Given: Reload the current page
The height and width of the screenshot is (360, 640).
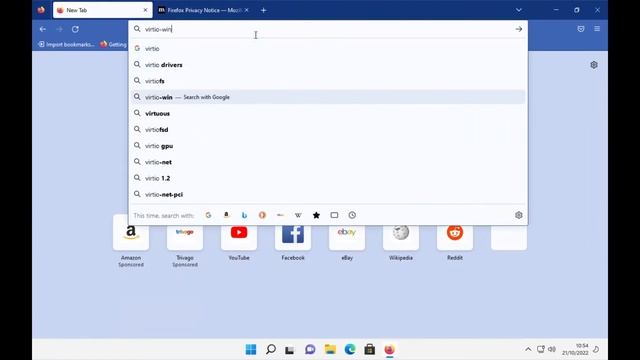Looking at the screenshot, I should (x=75, y=29).
